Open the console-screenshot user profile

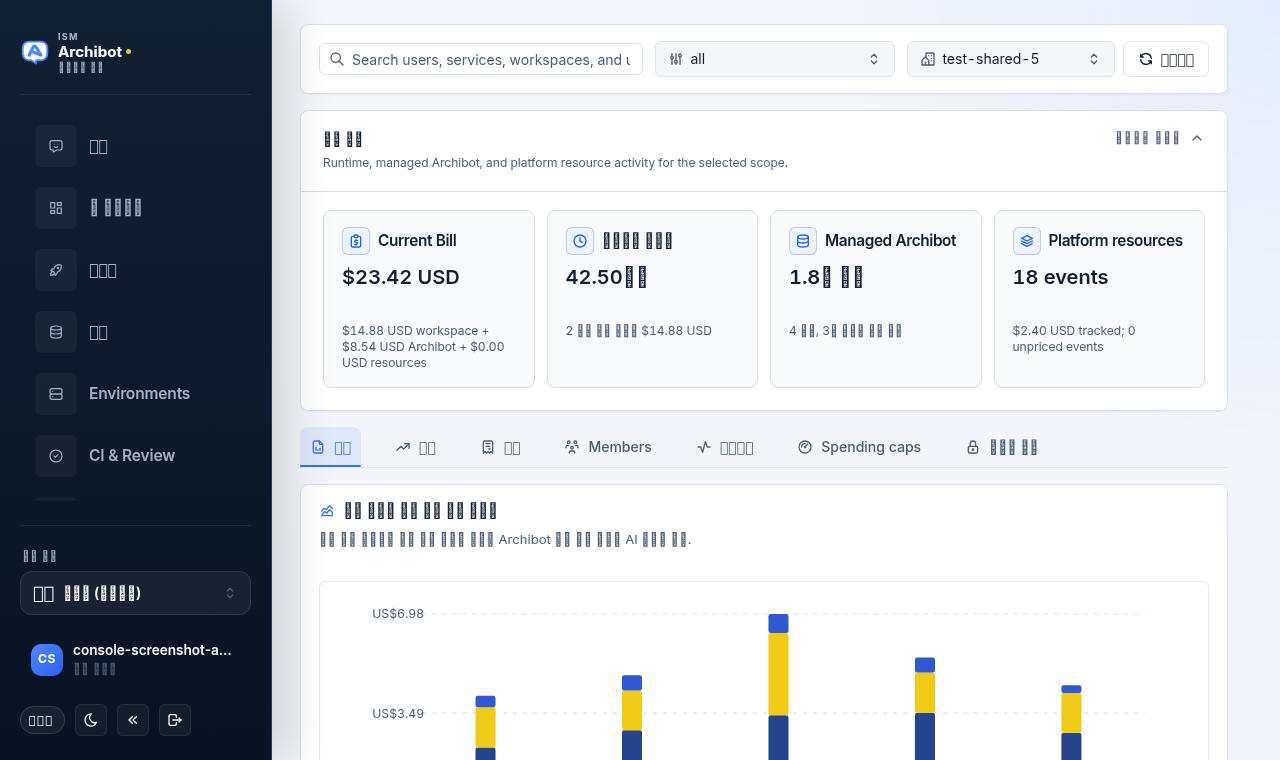[x=136, y=659]
